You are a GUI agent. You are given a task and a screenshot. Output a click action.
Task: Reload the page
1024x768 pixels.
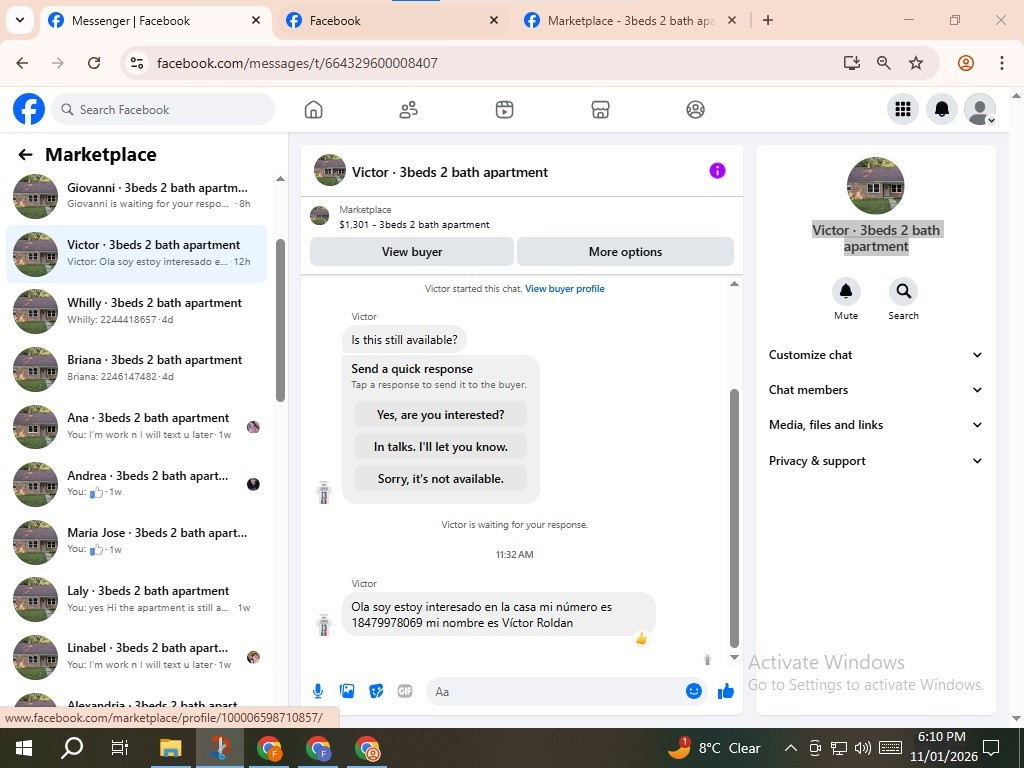click(94, 63)
